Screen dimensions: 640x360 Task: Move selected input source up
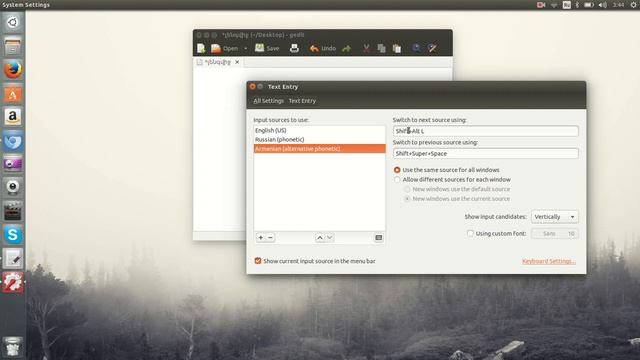point(320,238)
